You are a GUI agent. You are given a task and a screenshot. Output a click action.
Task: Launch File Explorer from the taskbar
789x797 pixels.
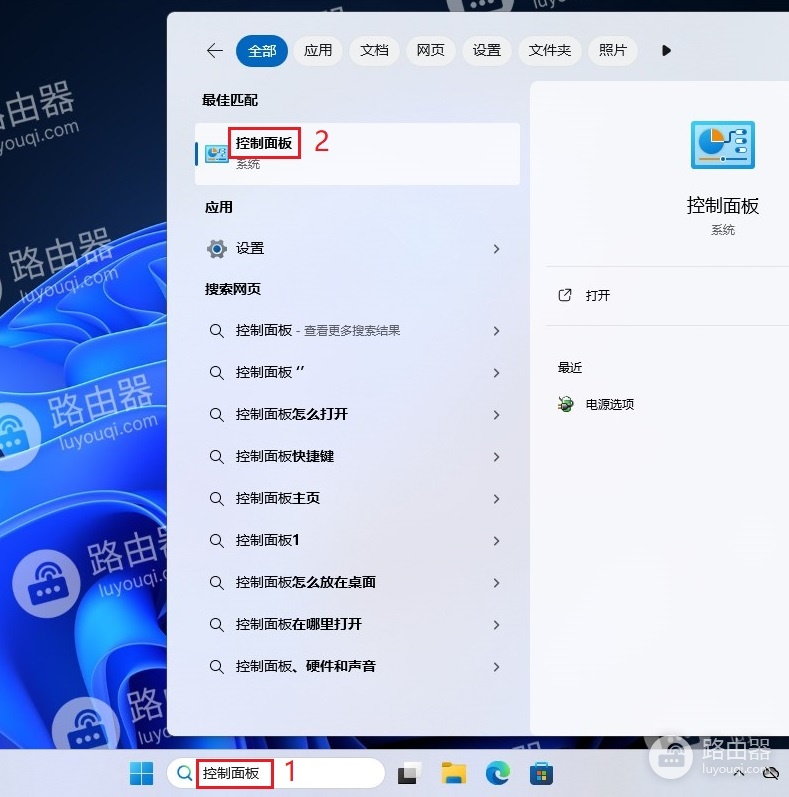tap(453, 774)
